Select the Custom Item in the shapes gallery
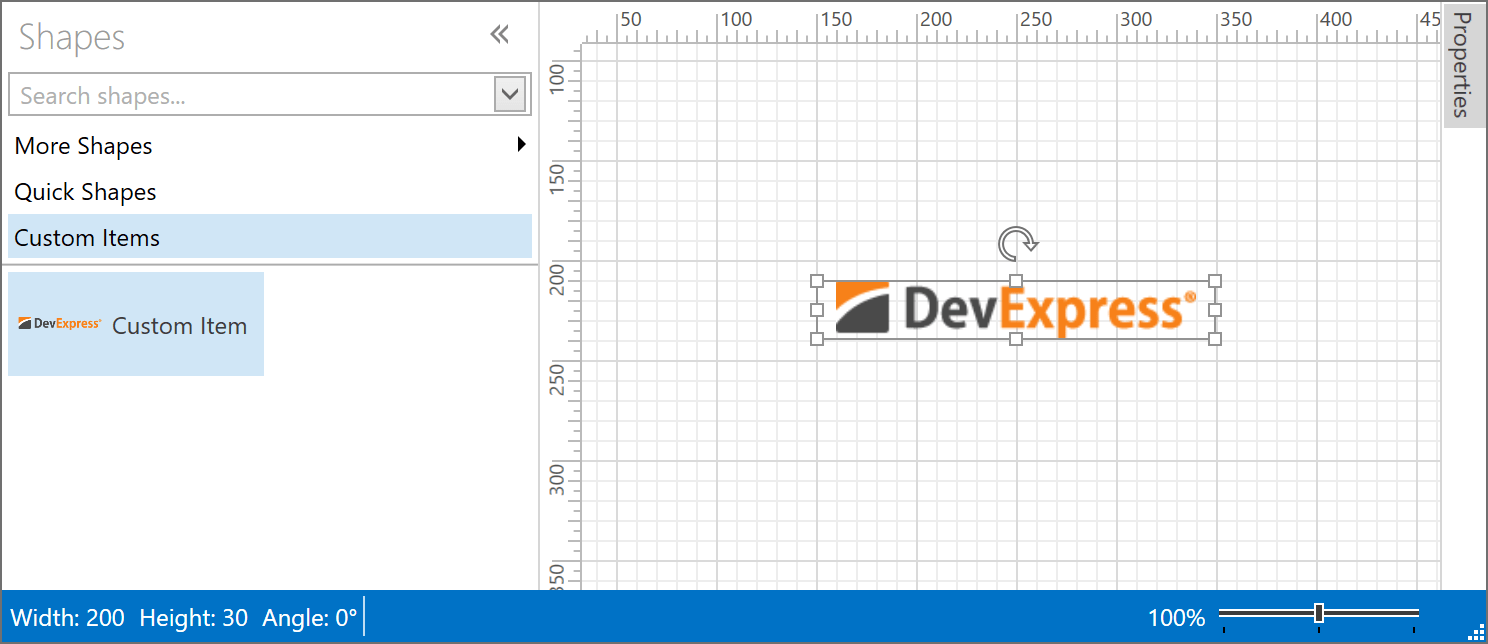This screenshot has width=1488, height=644. coord(135,323)
